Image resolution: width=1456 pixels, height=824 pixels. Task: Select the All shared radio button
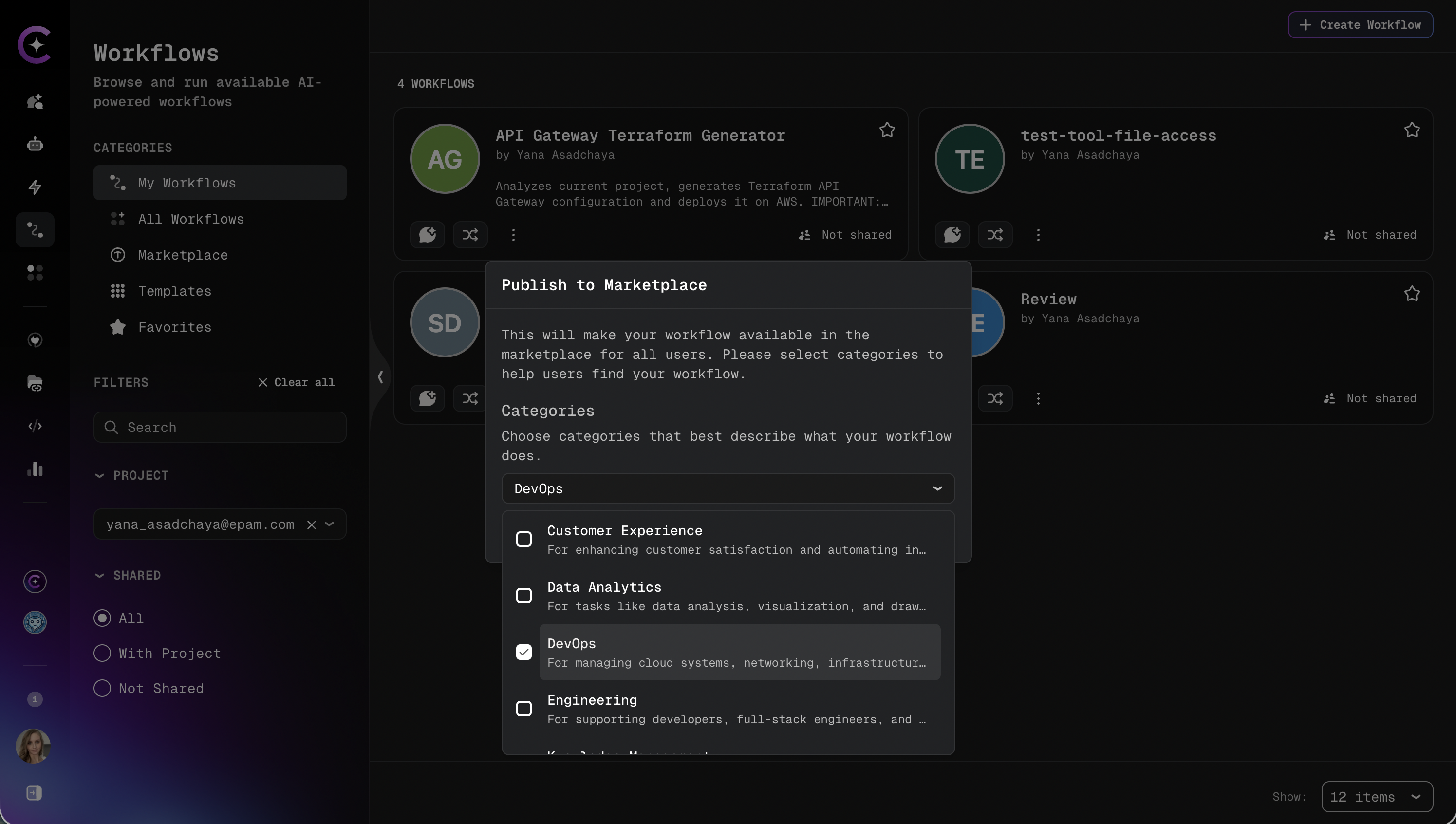coord(102,618)
